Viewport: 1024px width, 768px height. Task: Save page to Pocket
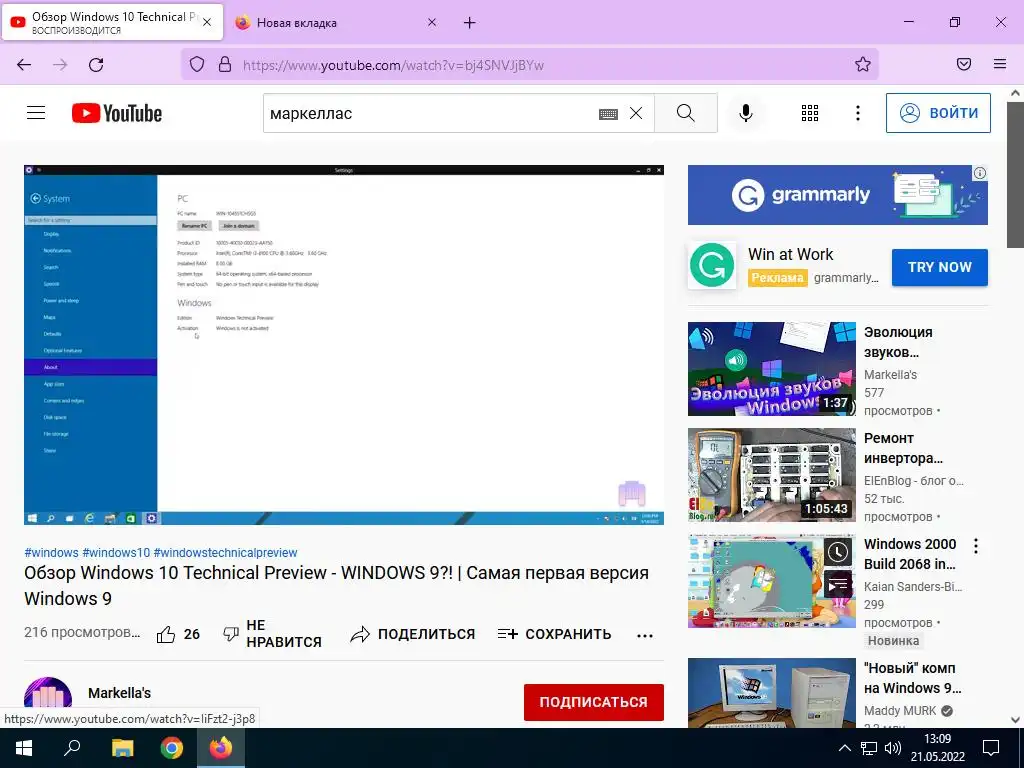(x=964, y=64)
